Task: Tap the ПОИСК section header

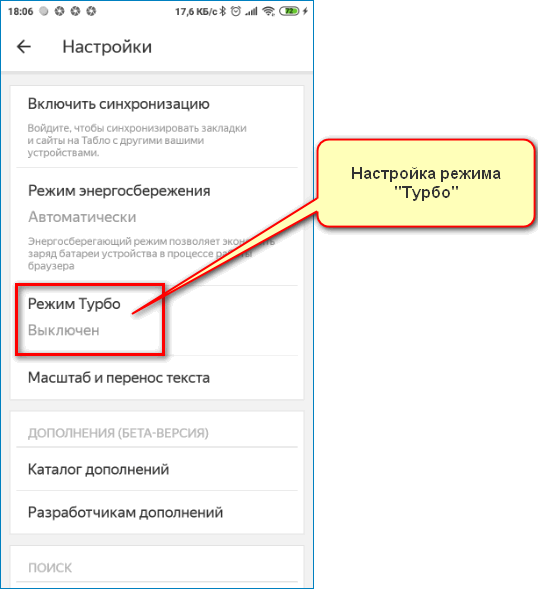Action: tap(50, 568)
